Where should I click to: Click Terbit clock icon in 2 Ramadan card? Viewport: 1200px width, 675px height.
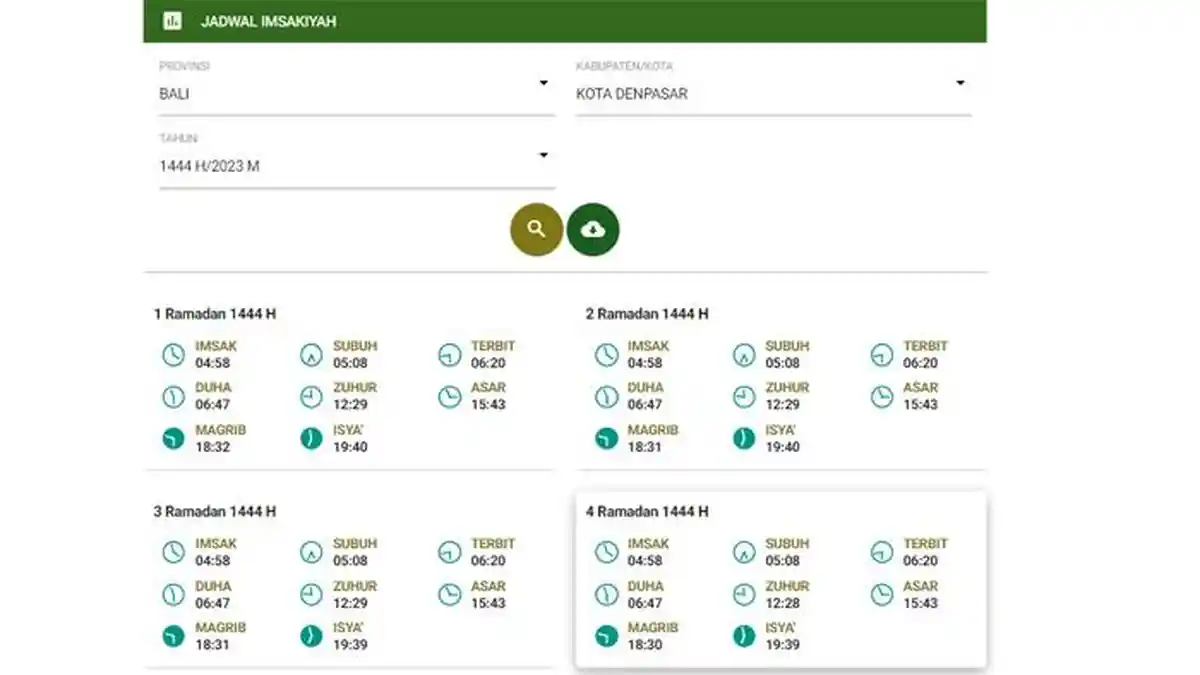881,355
